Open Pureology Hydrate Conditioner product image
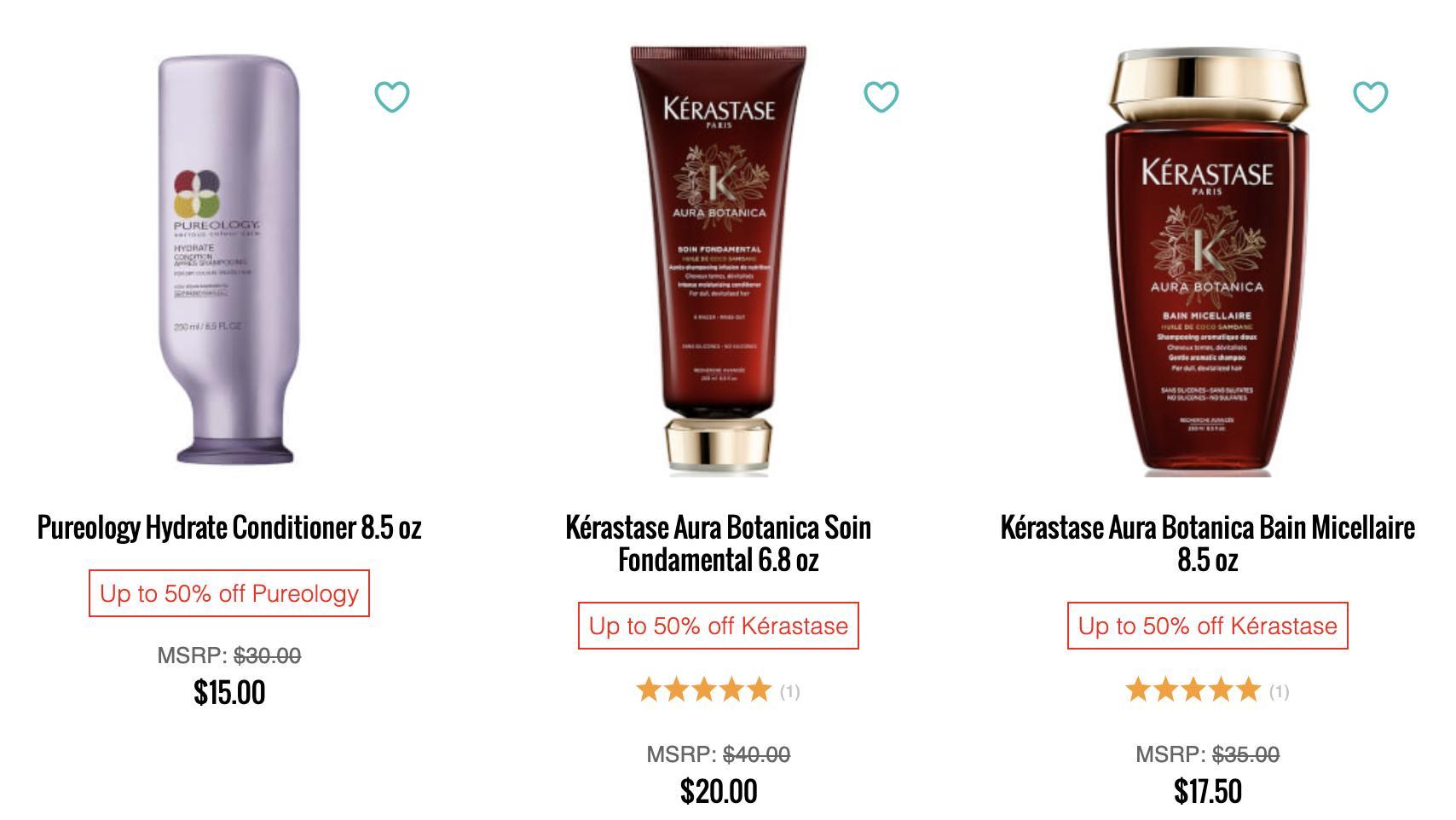This screenshot has height=820, width=1456. click(x=229, y=260)
